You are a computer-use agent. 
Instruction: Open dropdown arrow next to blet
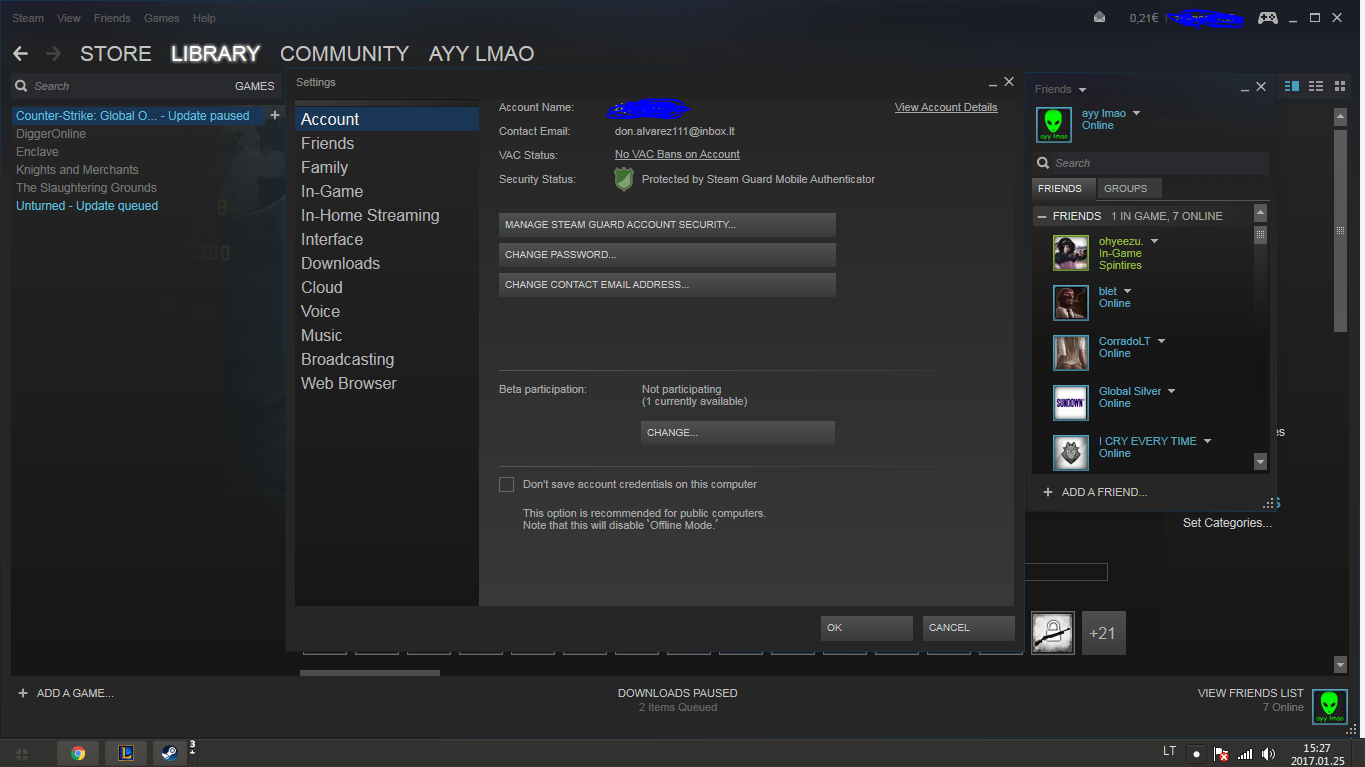(x=1128, y=291)
